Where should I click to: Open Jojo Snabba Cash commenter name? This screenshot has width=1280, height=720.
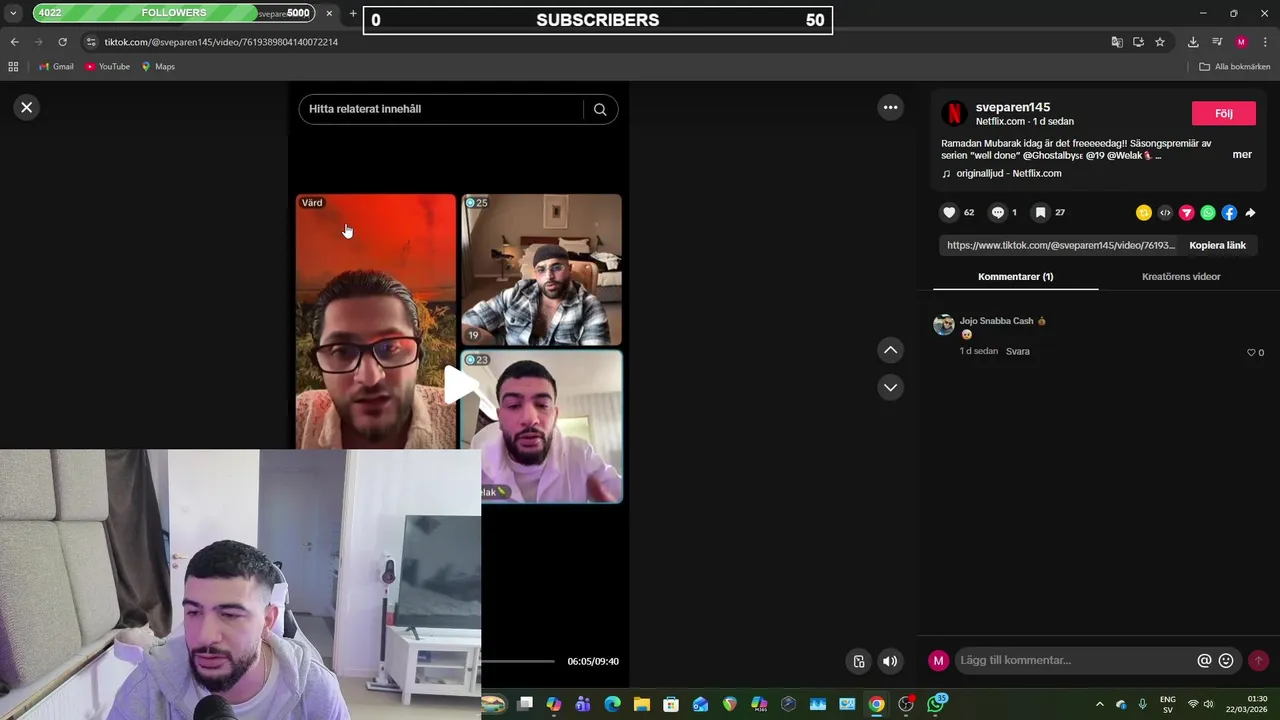(x=996, y=321)
